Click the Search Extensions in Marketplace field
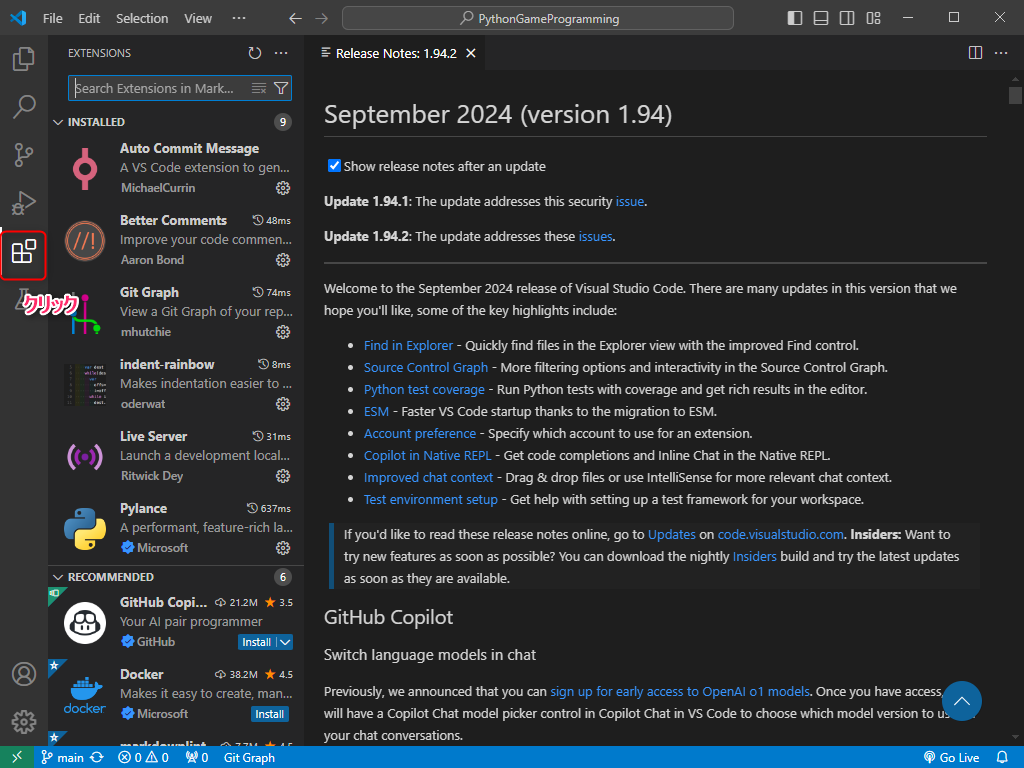Viewport: 1024px width, 768px height. [x=158, y=88]
